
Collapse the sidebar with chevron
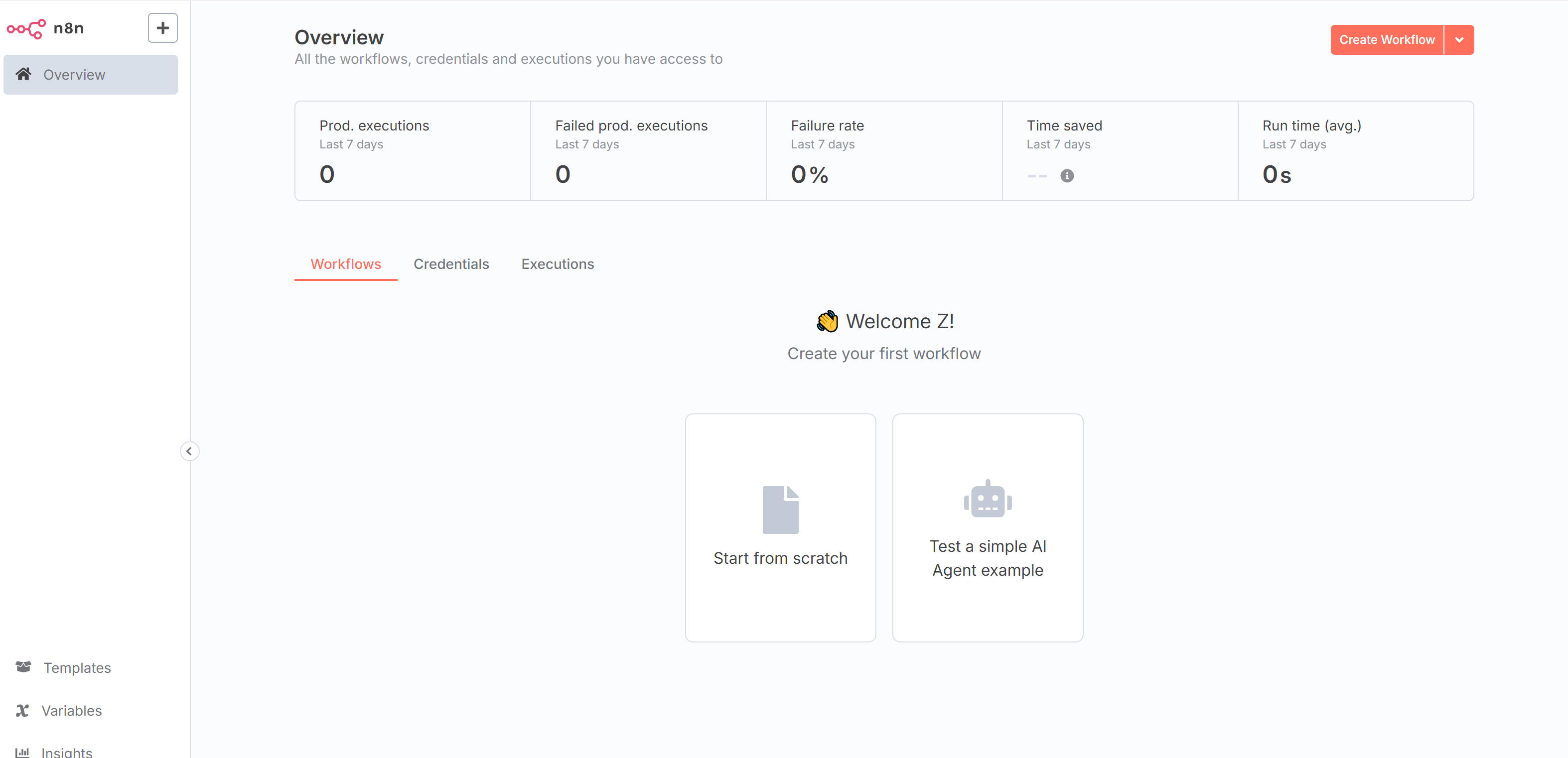[x=189, y=451]
